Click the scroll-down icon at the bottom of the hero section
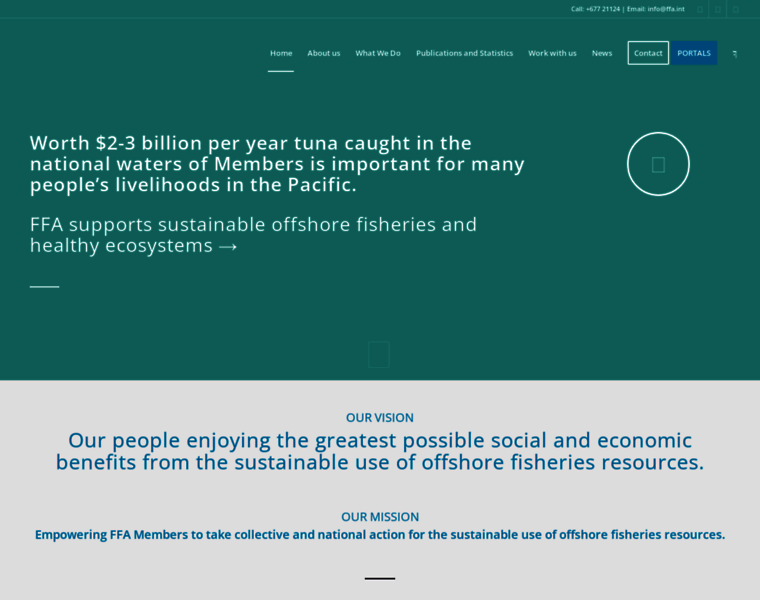 [x=379, y=354]
